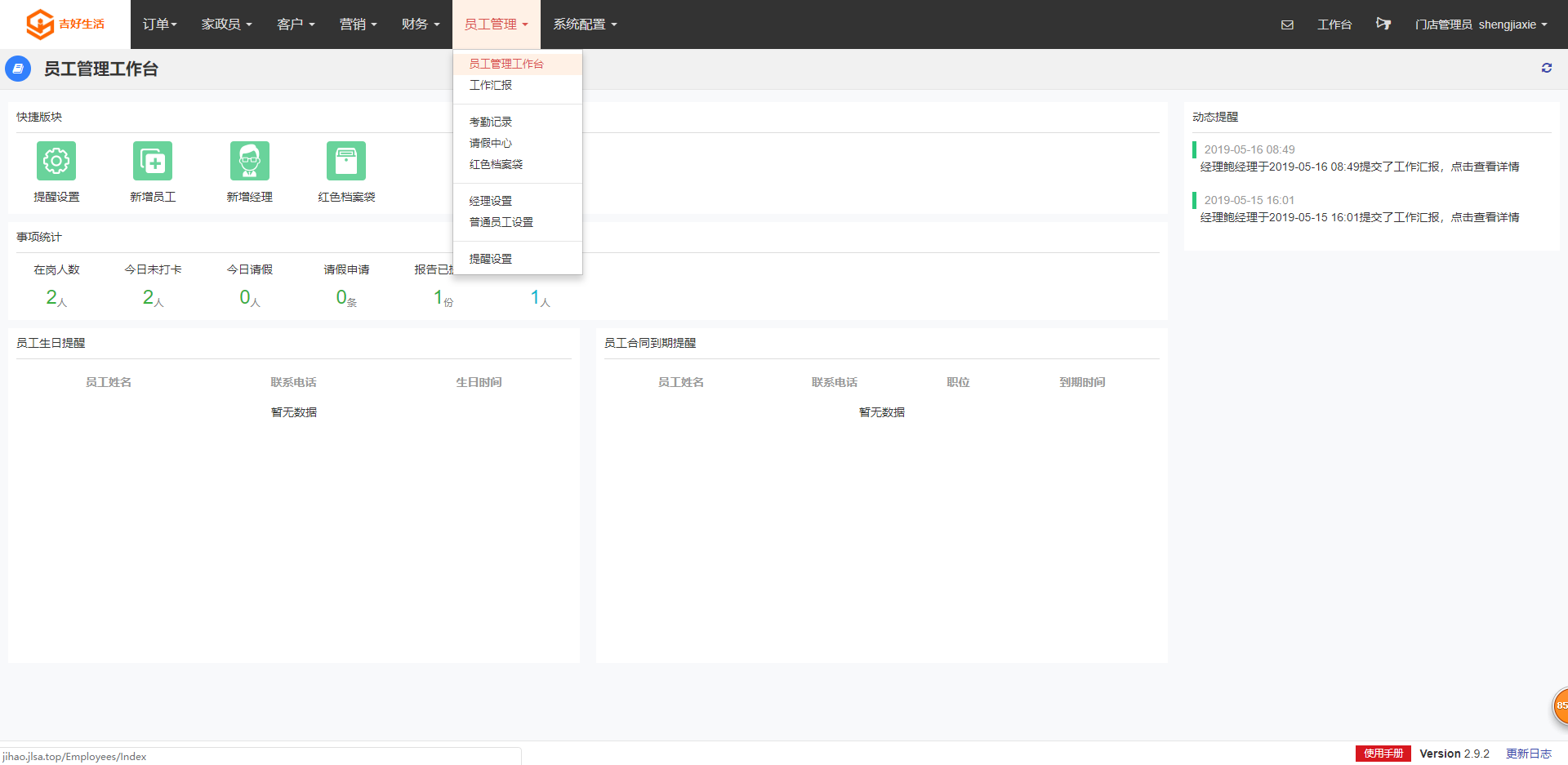Click the announcement megaphone icon
Screen dimensions: 1568x765
pyautogui.click(x=1383, y=24)
